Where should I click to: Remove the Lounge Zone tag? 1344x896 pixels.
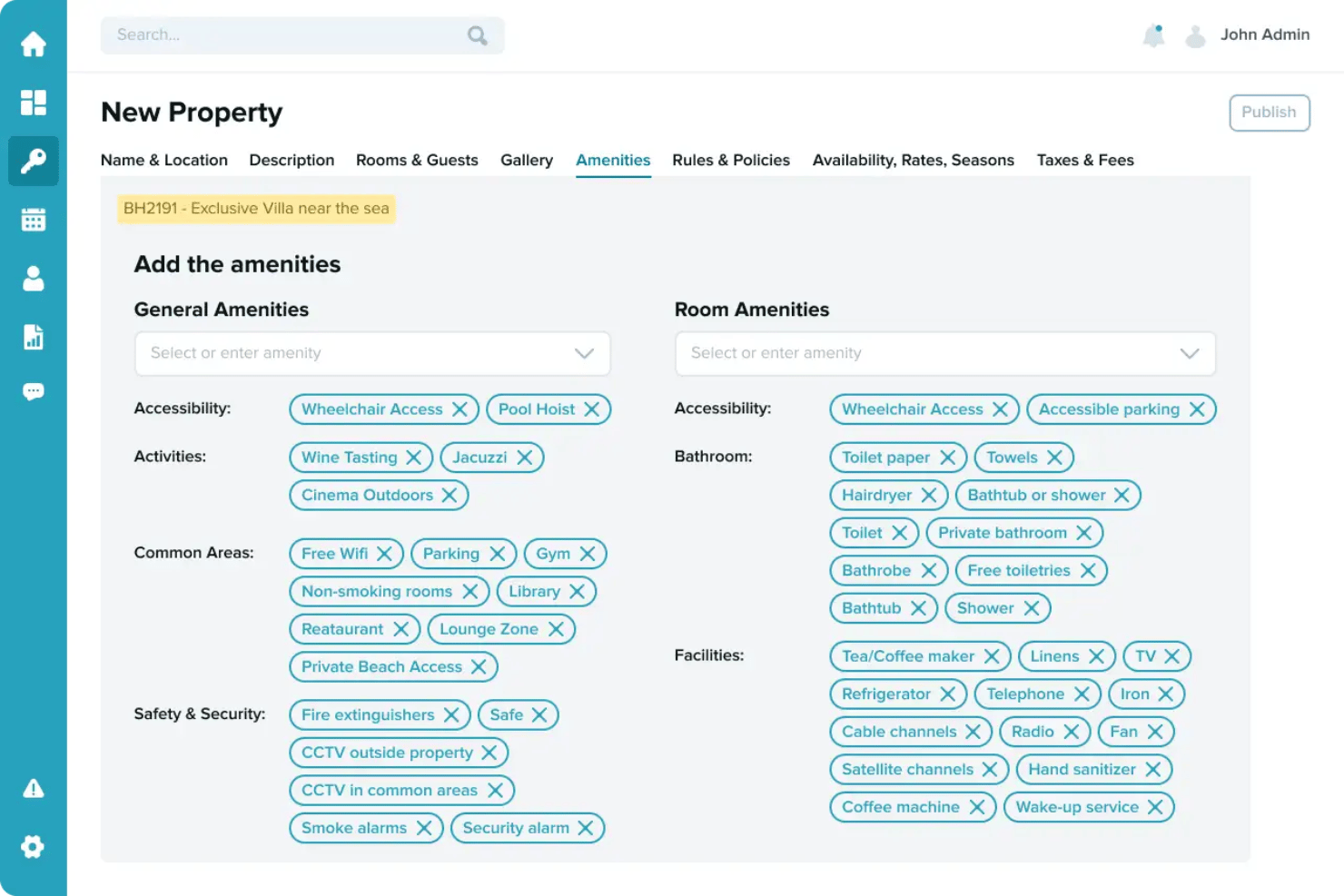coord(556,629)
